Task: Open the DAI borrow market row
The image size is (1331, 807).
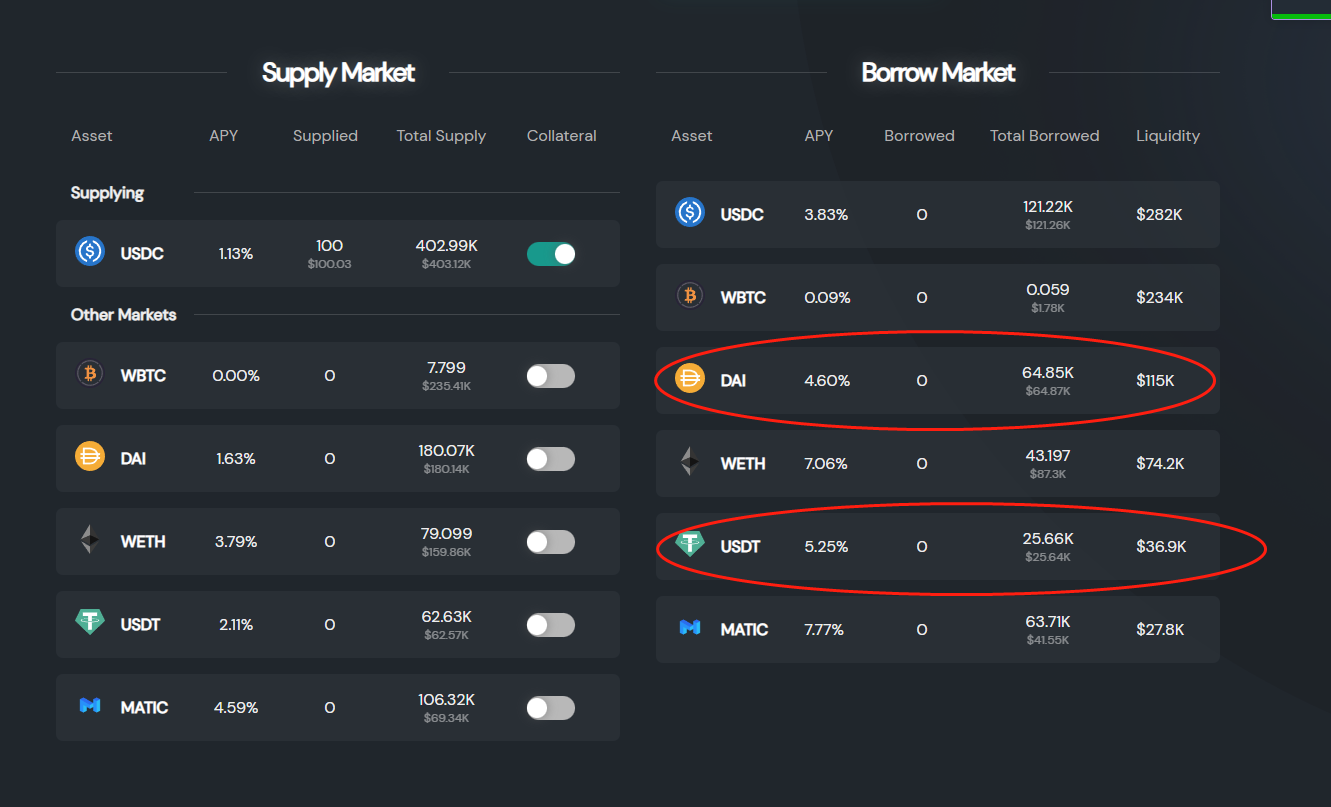Action: [x=937, y=380]
